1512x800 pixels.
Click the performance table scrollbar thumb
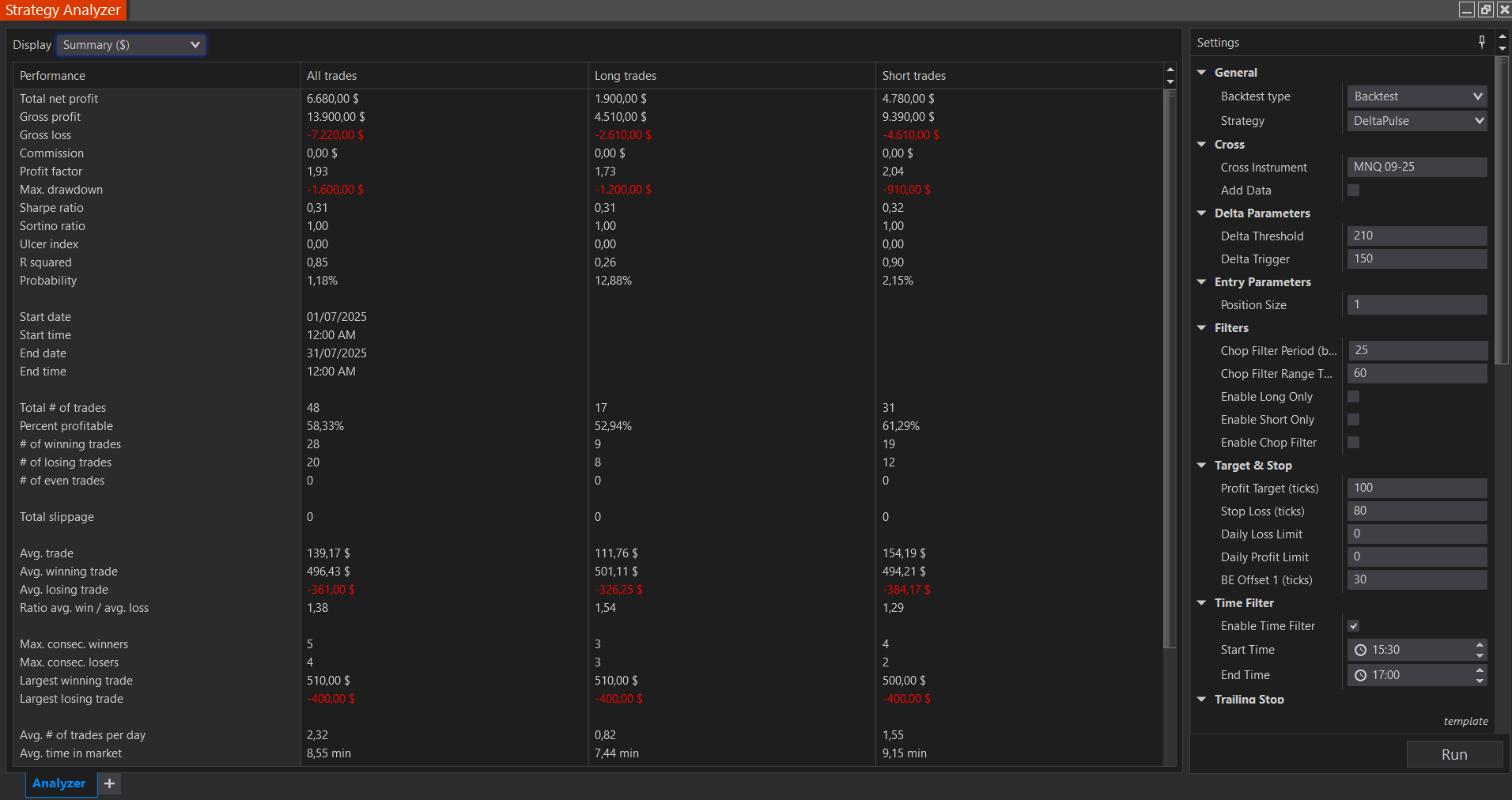pos(1170,368)
